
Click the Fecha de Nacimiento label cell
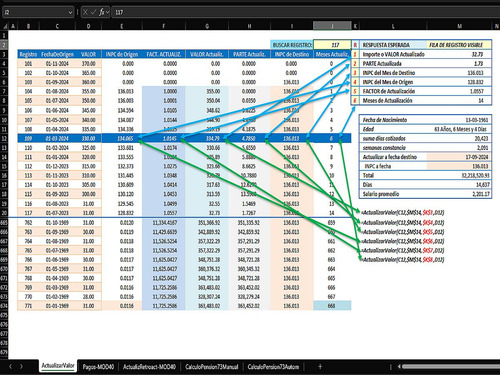[393, 120]
